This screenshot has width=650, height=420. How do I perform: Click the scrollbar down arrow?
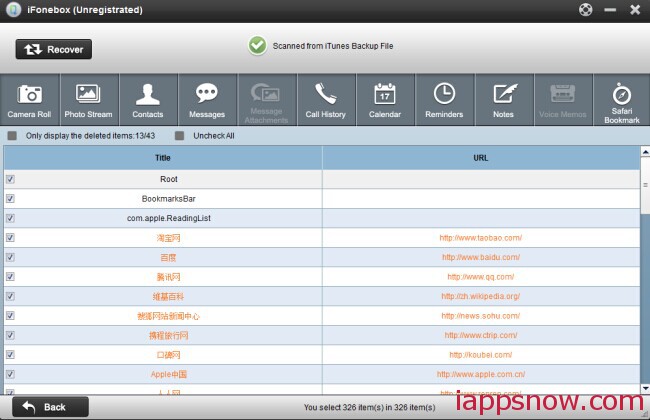(645, 388)
